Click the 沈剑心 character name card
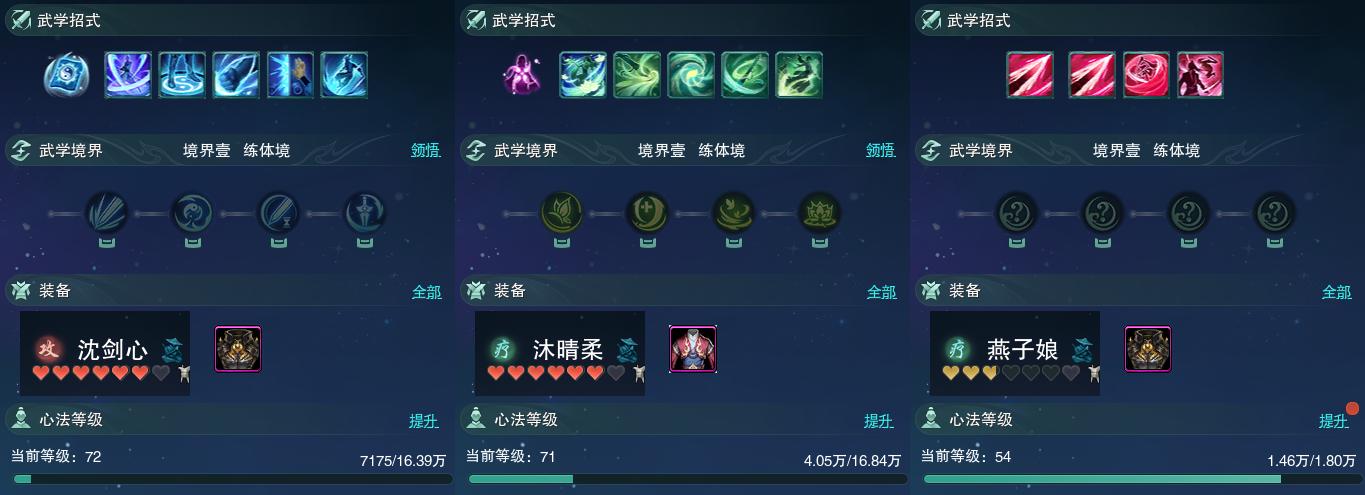This screenshot has width=1365, height=495. click(105, 353)
